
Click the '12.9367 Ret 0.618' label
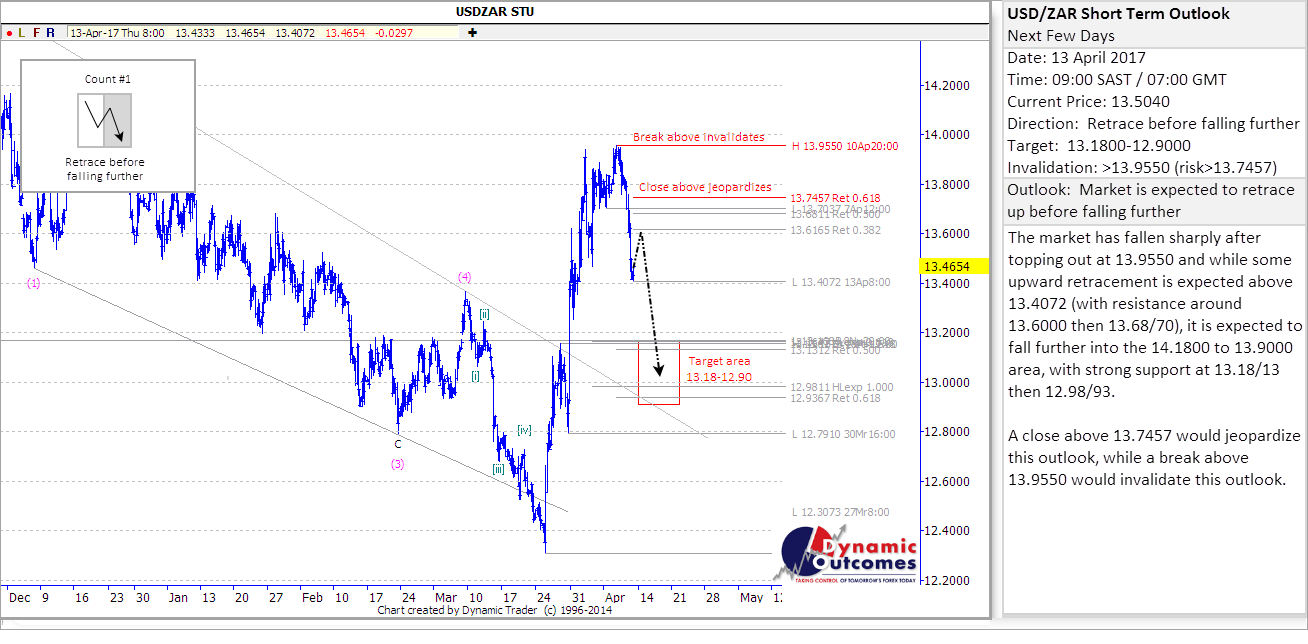click(836, 398)
